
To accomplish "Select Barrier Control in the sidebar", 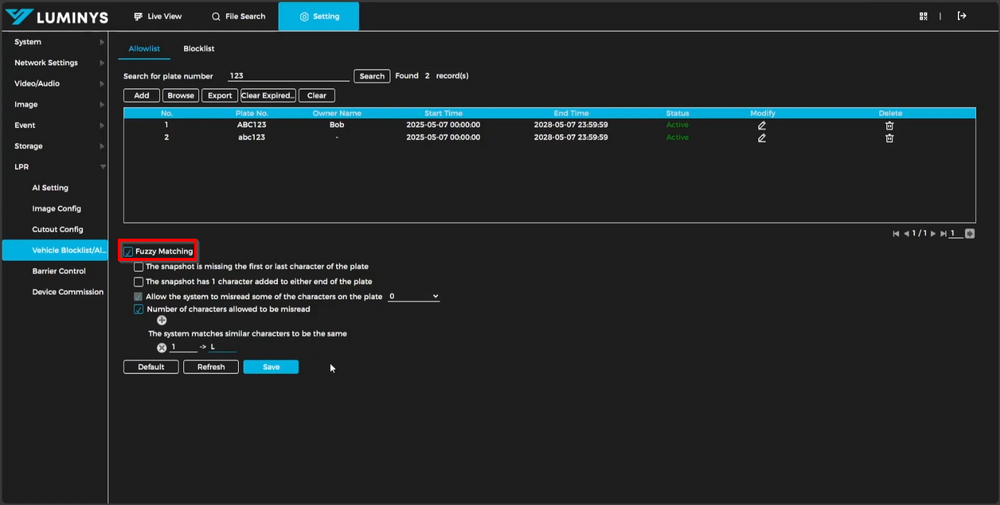I will tap(59, 271).
